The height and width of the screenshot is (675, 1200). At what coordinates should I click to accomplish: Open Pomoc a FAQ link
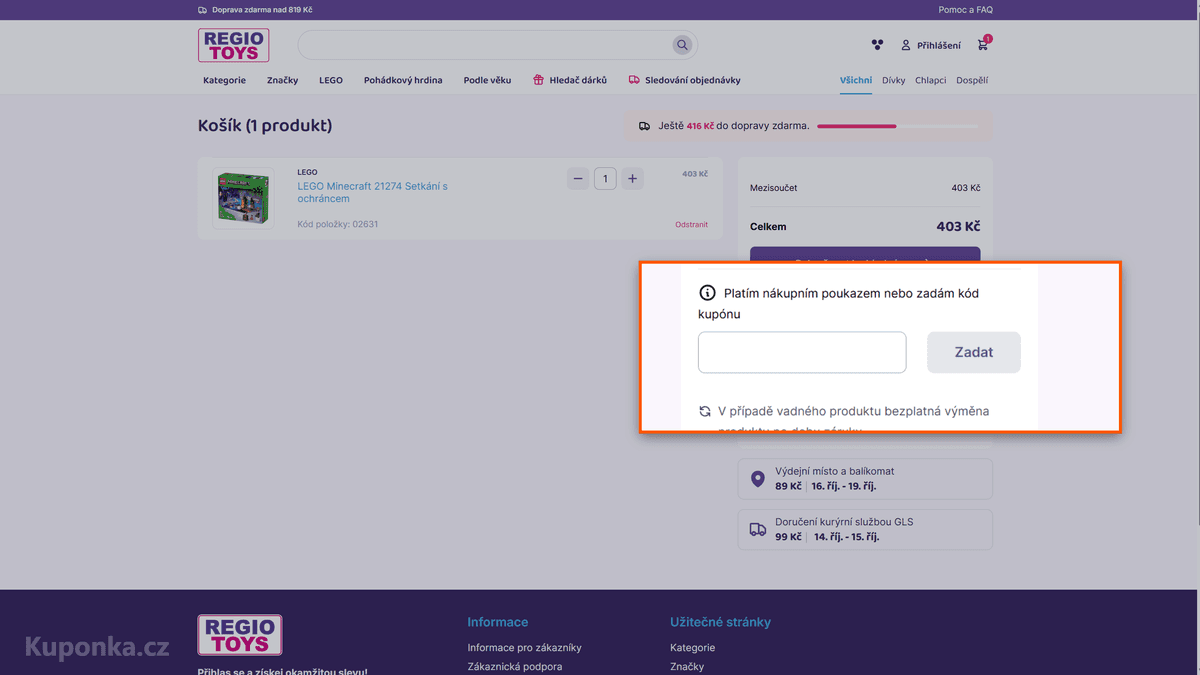click(x=966, y=10)
